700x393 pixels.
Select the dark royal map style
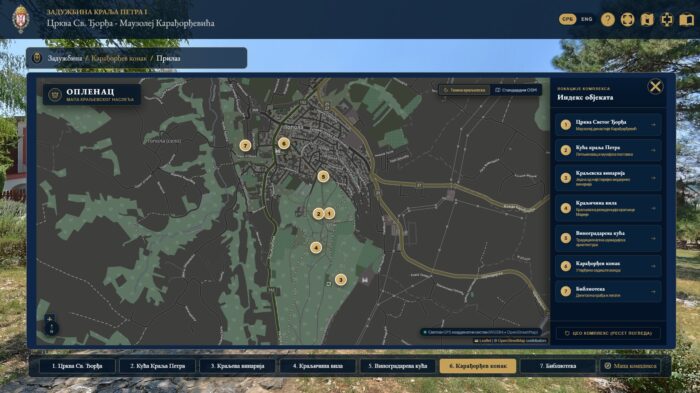click(464, 90)
